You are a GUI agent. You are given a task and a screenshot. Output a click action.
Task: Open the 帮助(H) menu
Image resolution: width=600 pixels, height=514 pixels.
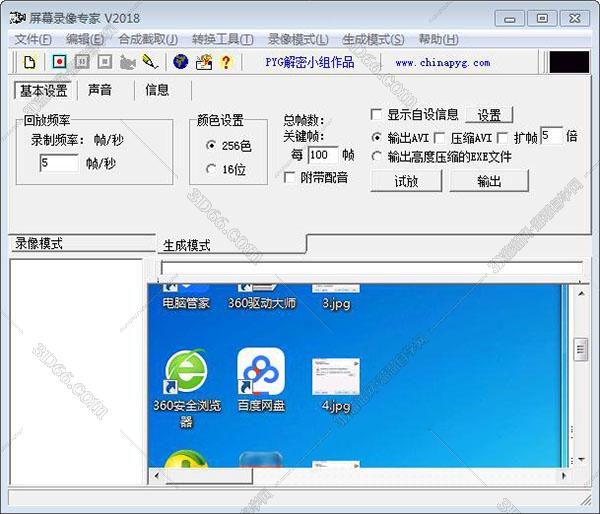[x=439, y=39]
